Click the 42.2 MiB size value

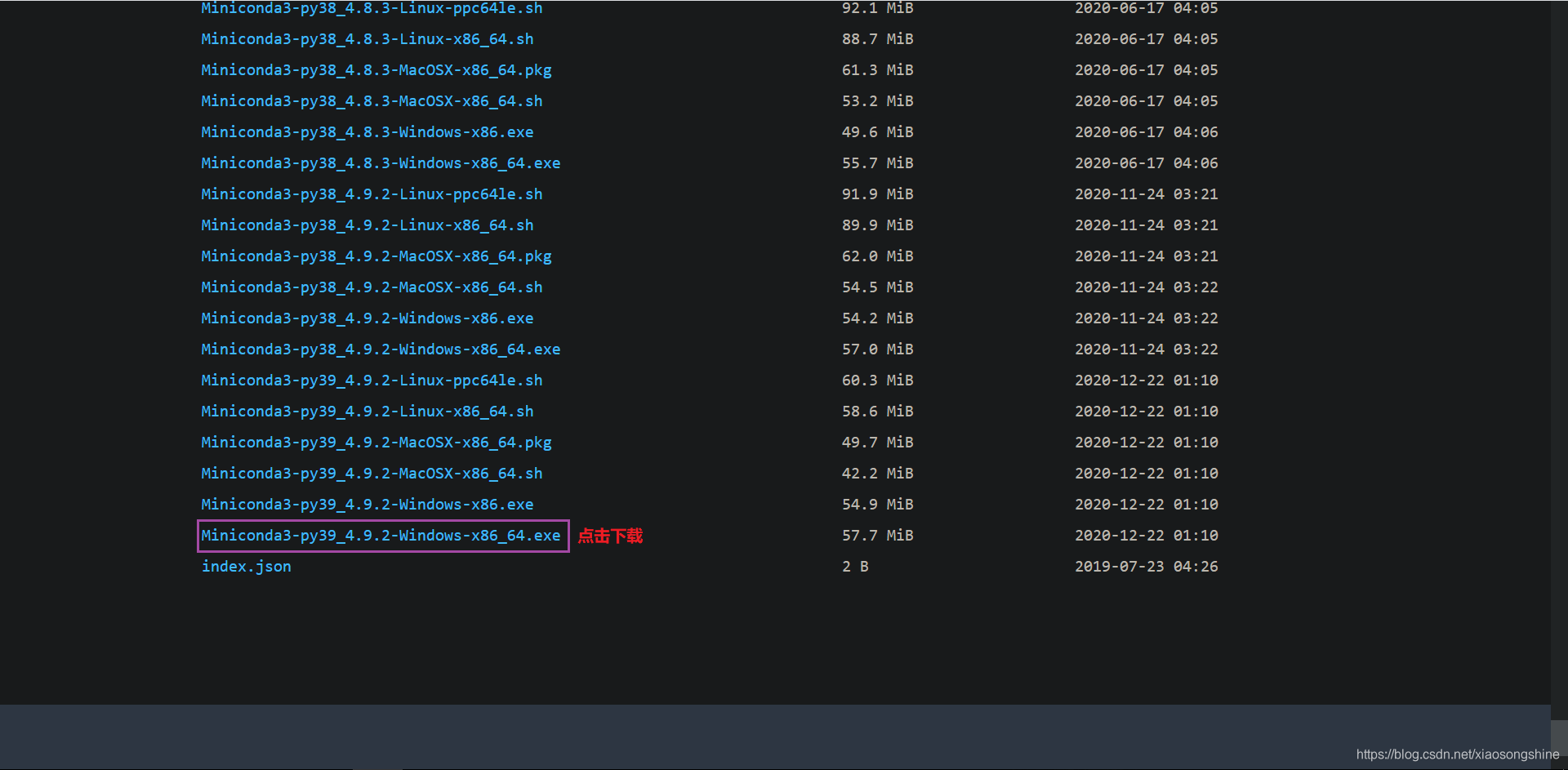(878, 474)
